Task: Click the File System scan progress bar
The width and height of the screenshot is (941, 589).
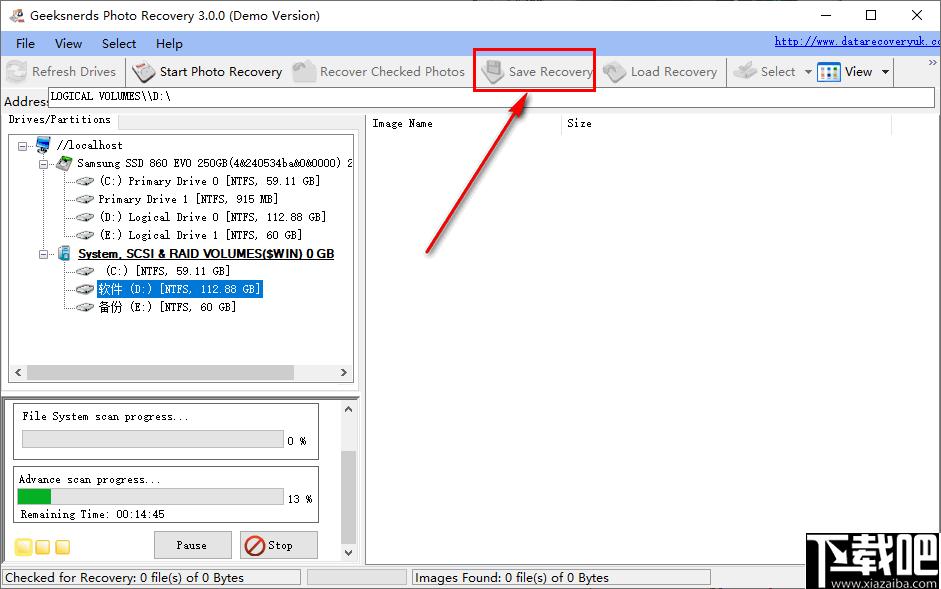Action: coord(153,439)
